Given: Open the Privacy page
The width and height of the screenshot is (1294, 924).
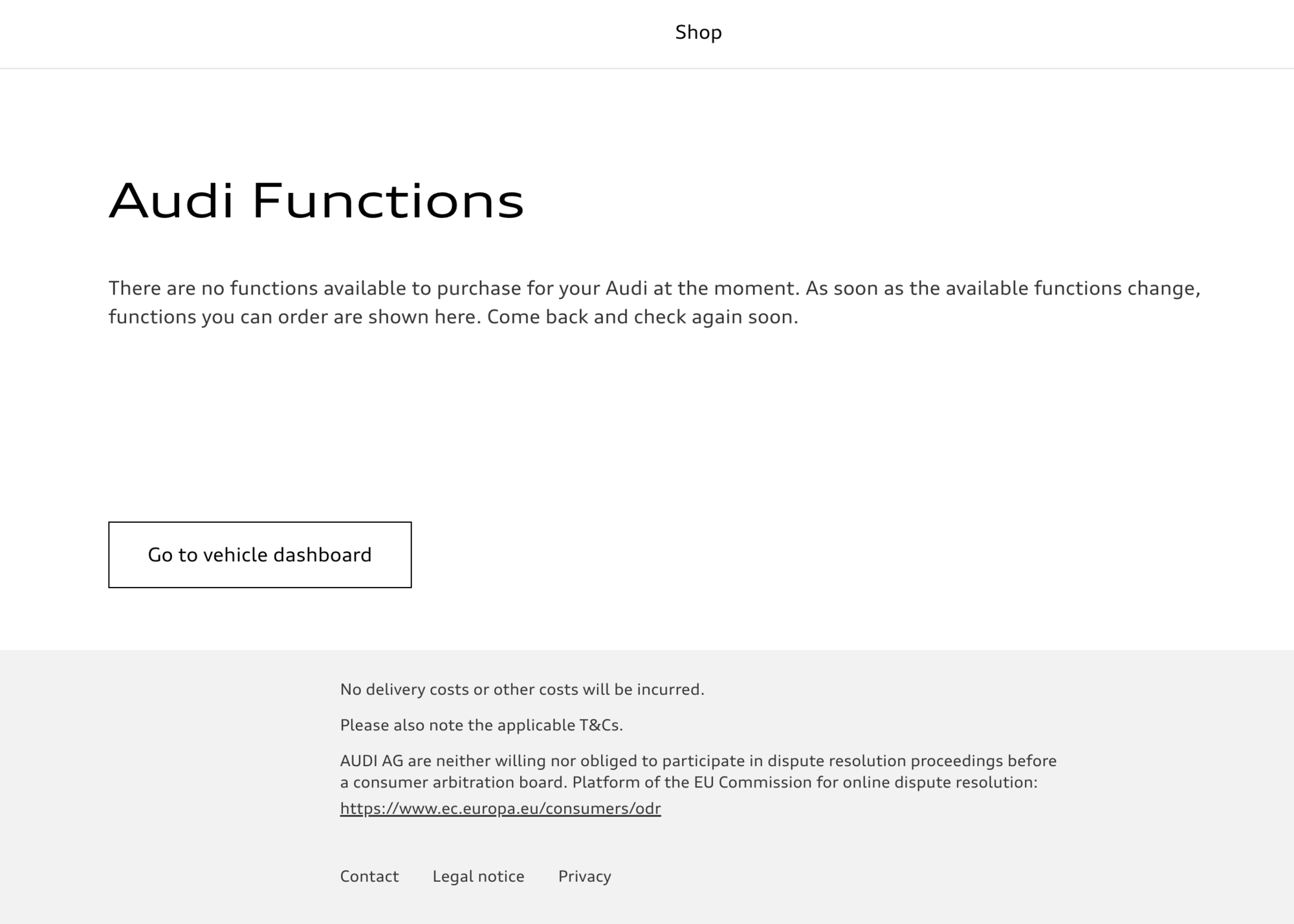Looking at the screenshot, I should click(x=584, y=875).
